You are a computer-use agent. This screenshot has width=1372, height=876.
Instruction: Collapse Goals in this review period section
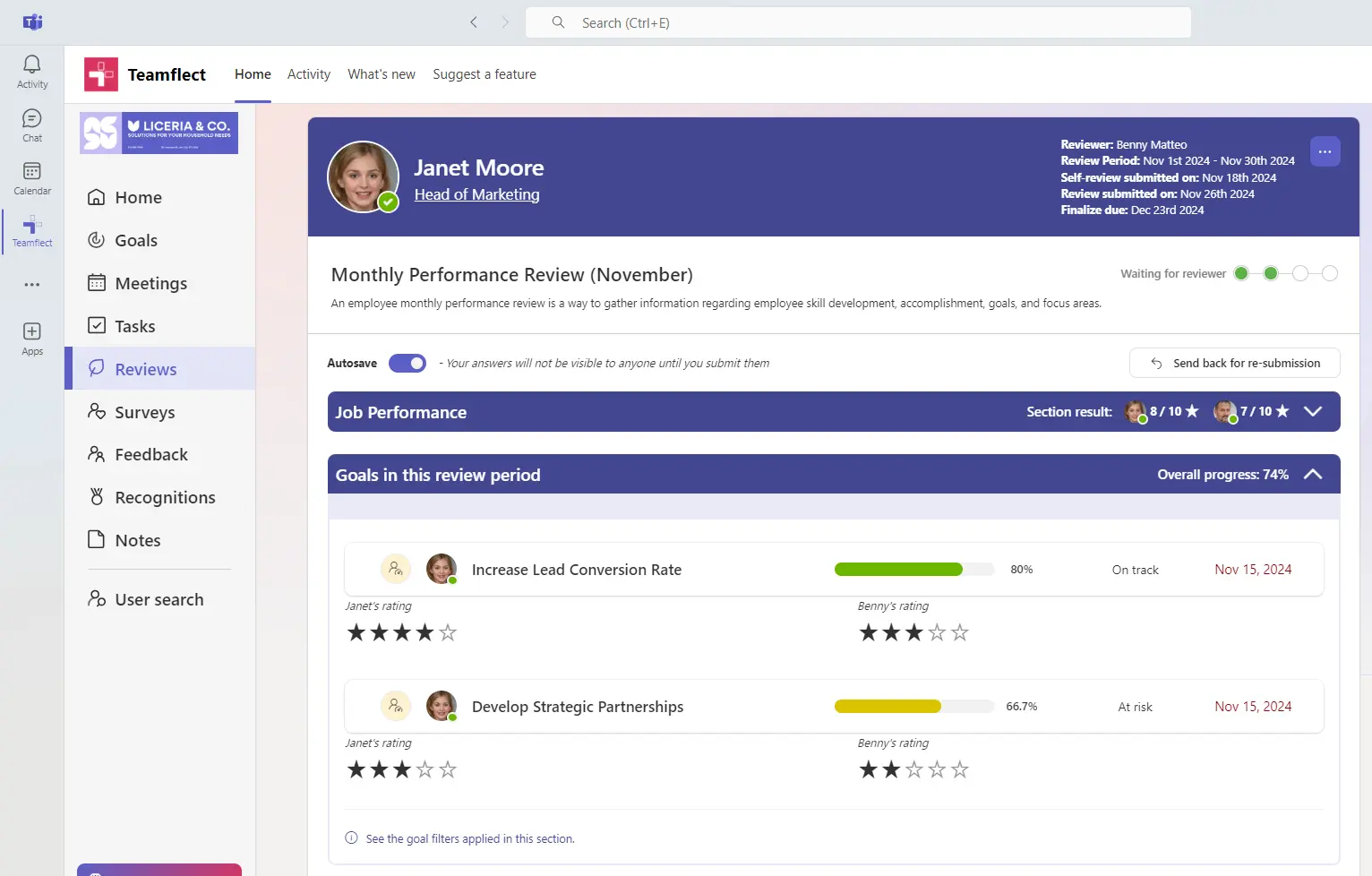pyautogui.click(x=1313, y=475)
